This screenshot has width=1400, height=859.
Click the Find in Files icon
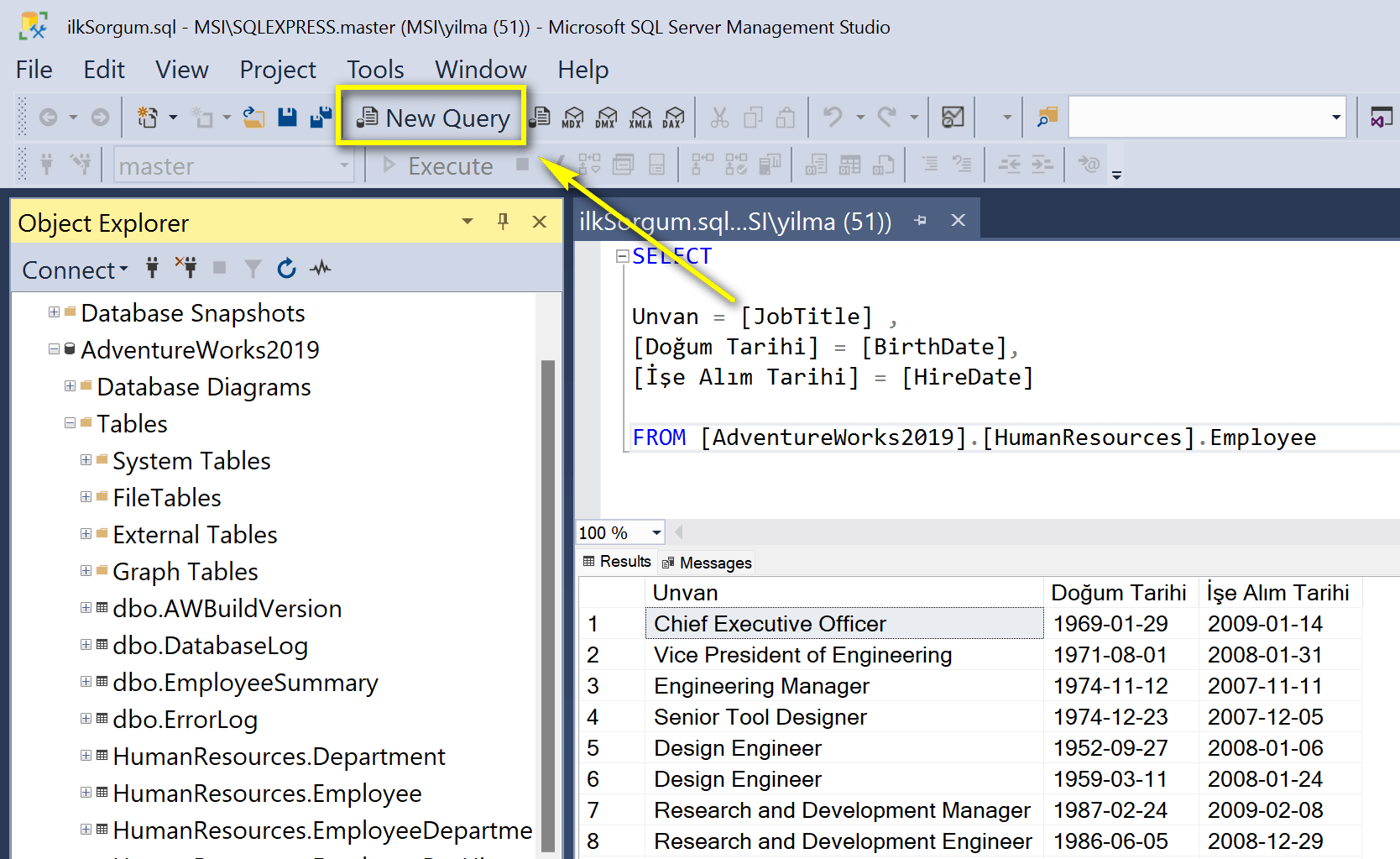tap(1047, 117)
